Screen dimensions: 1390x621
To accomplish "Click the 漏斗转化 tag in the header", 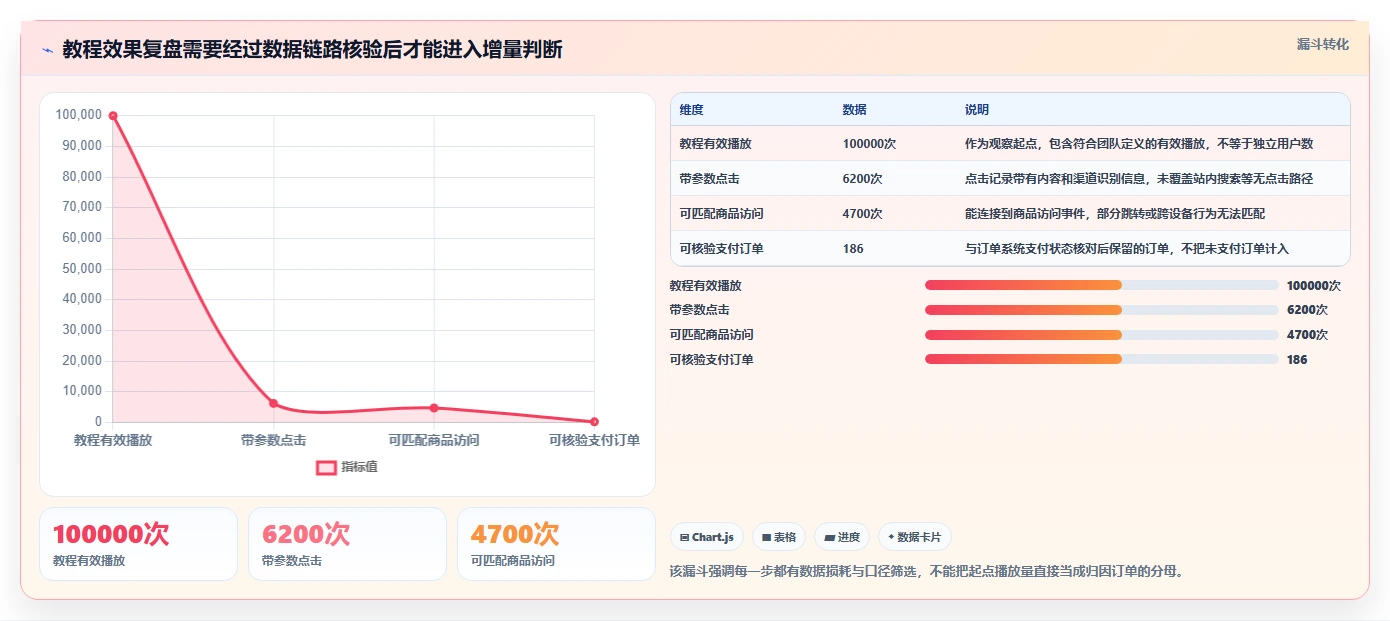I will (x=1322, y=44).
